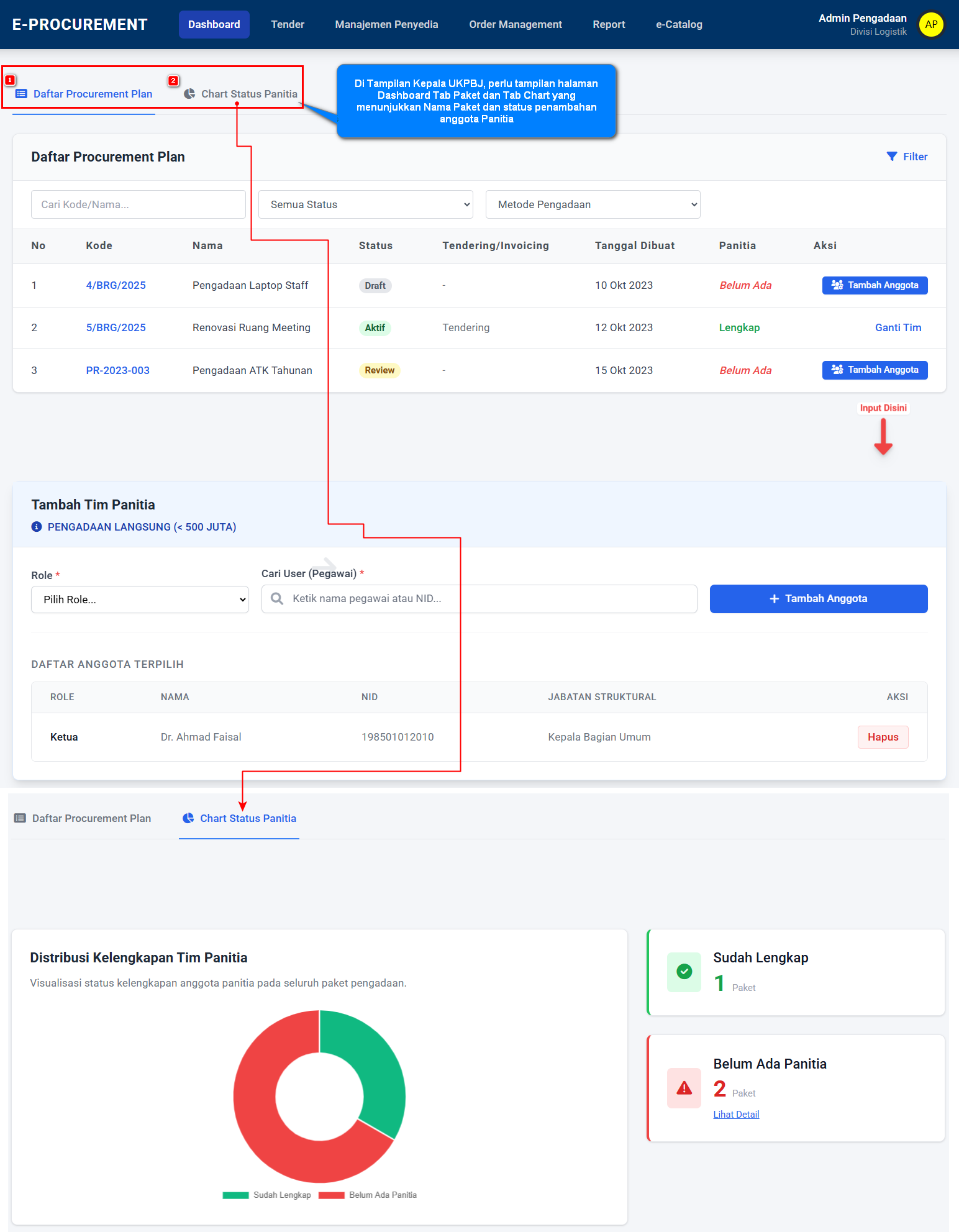Click the pie chart icon in the top tab
This screenshot has width=959, height=1232.
189,94
